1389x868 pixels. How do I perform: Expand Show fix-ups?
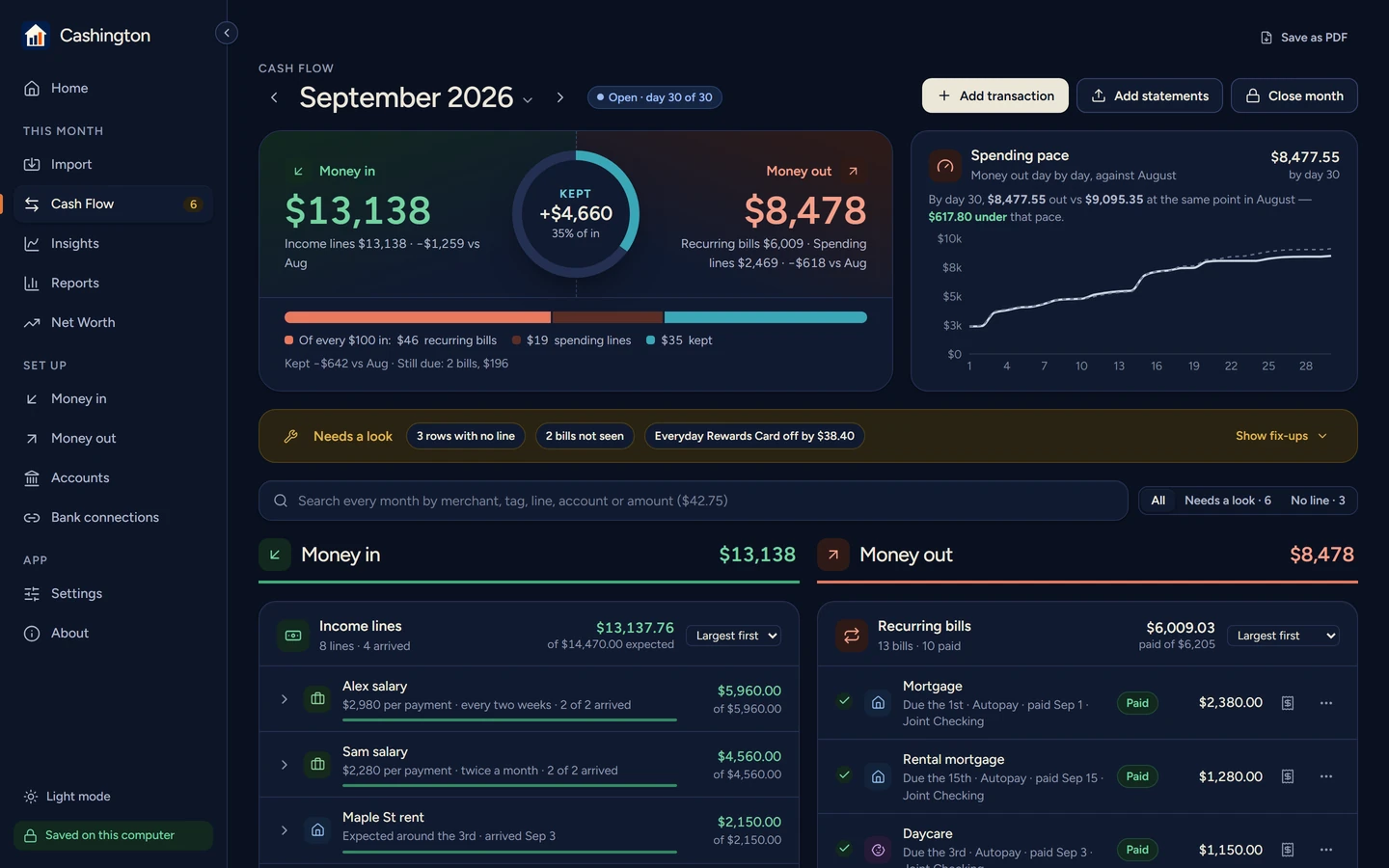[x=1282, y=436]
